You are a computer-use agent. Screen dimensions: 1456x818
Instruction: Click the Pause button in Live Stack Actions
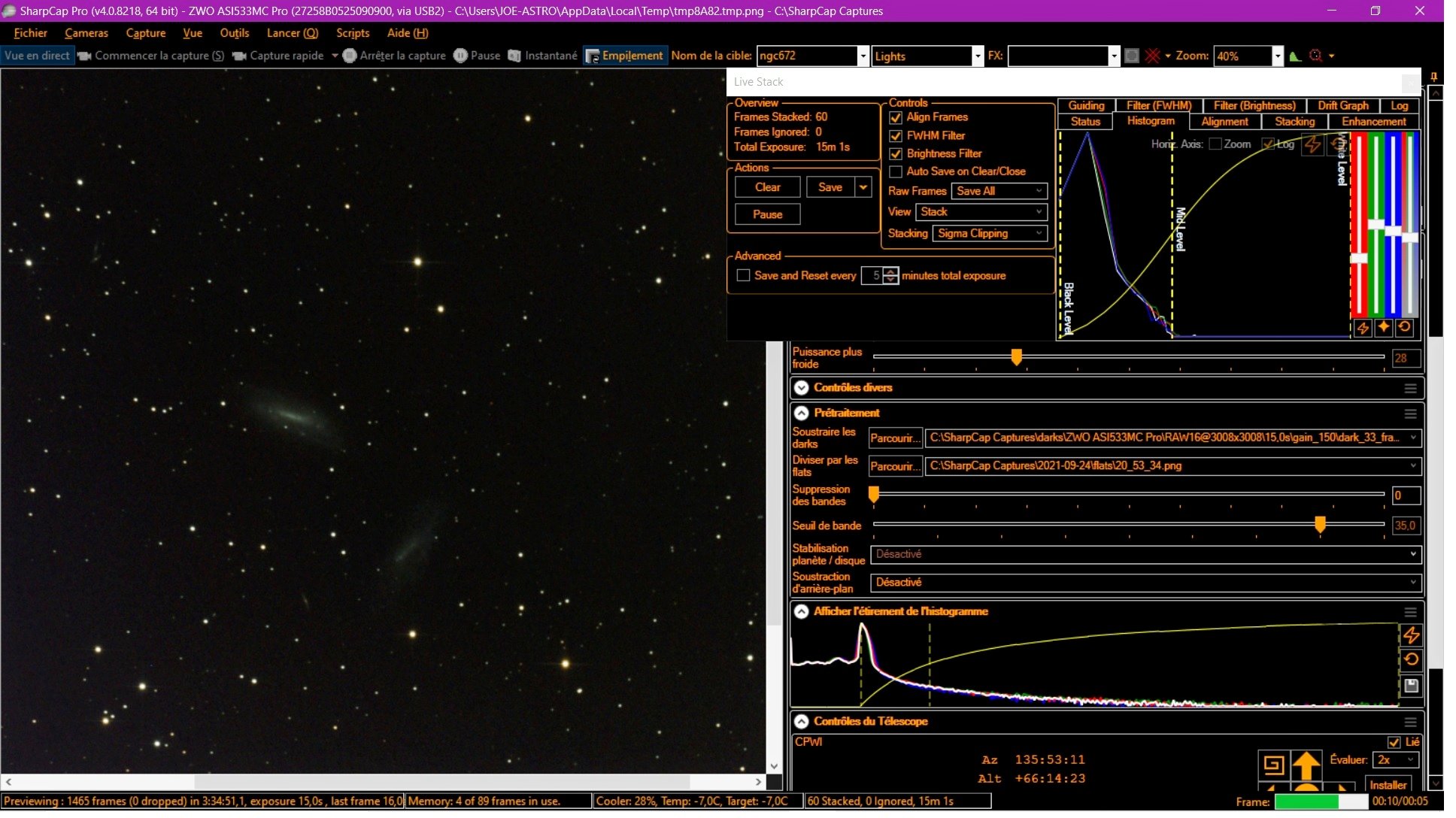coord(767,215)
